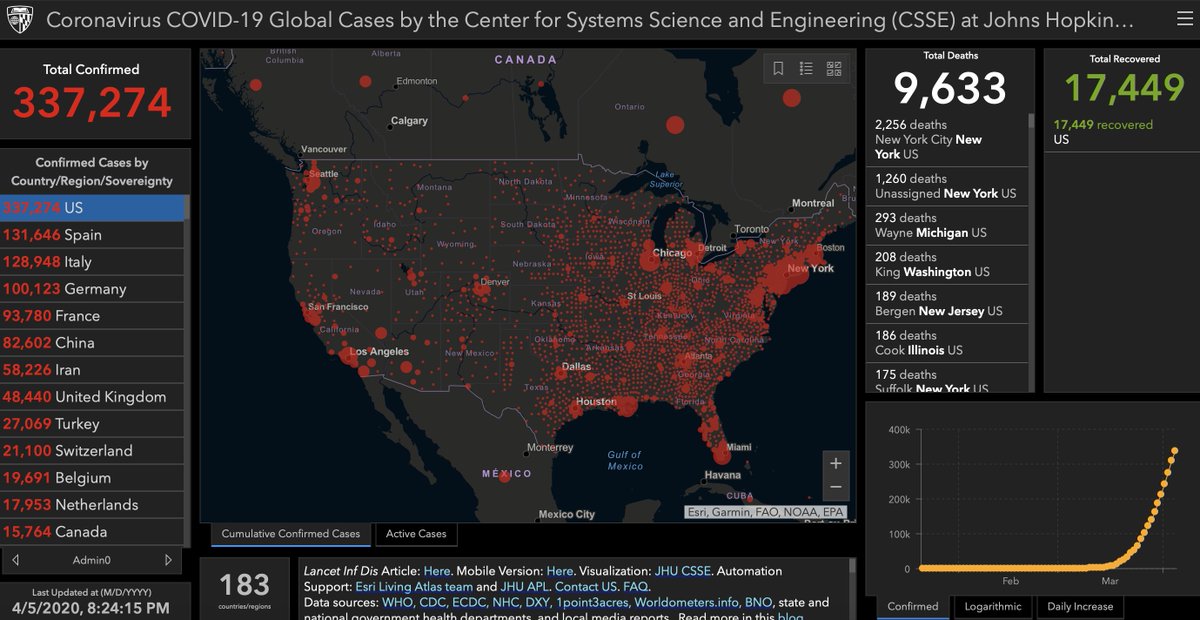Open the Contact US link
Screen dimensions: 1200x620
coord(586,586)
